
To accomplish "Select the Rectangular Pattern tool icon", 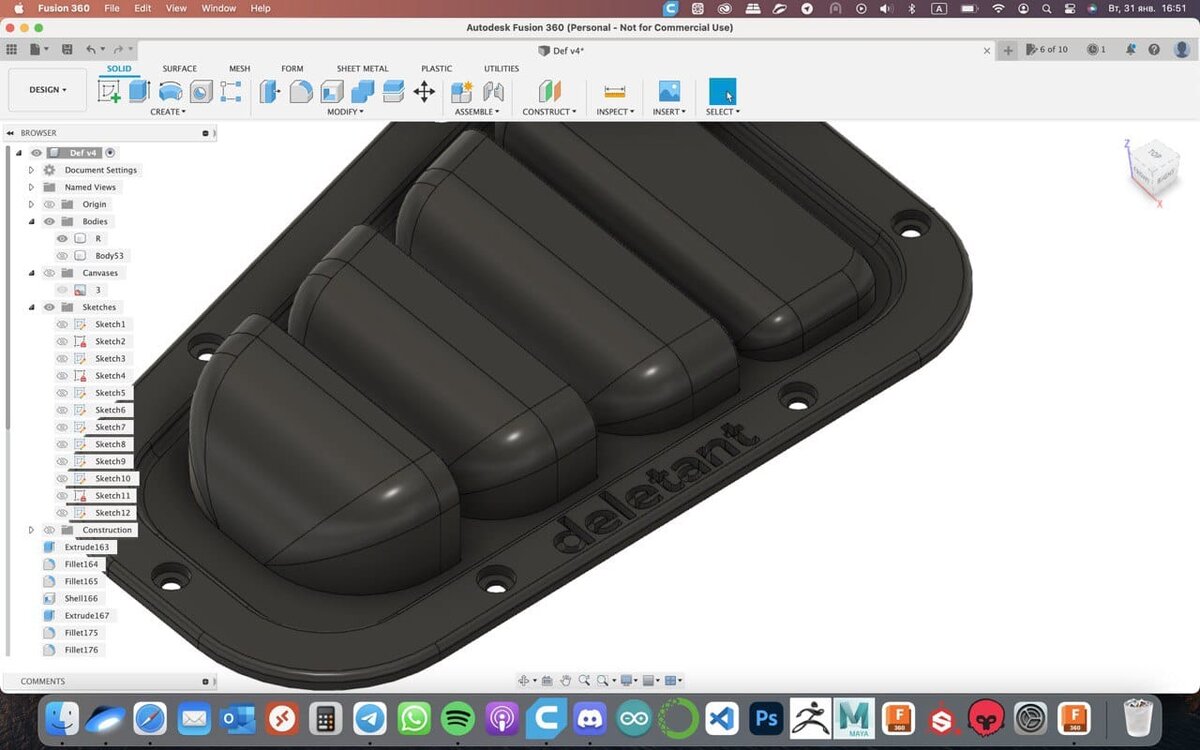I will tap(231, 92).
